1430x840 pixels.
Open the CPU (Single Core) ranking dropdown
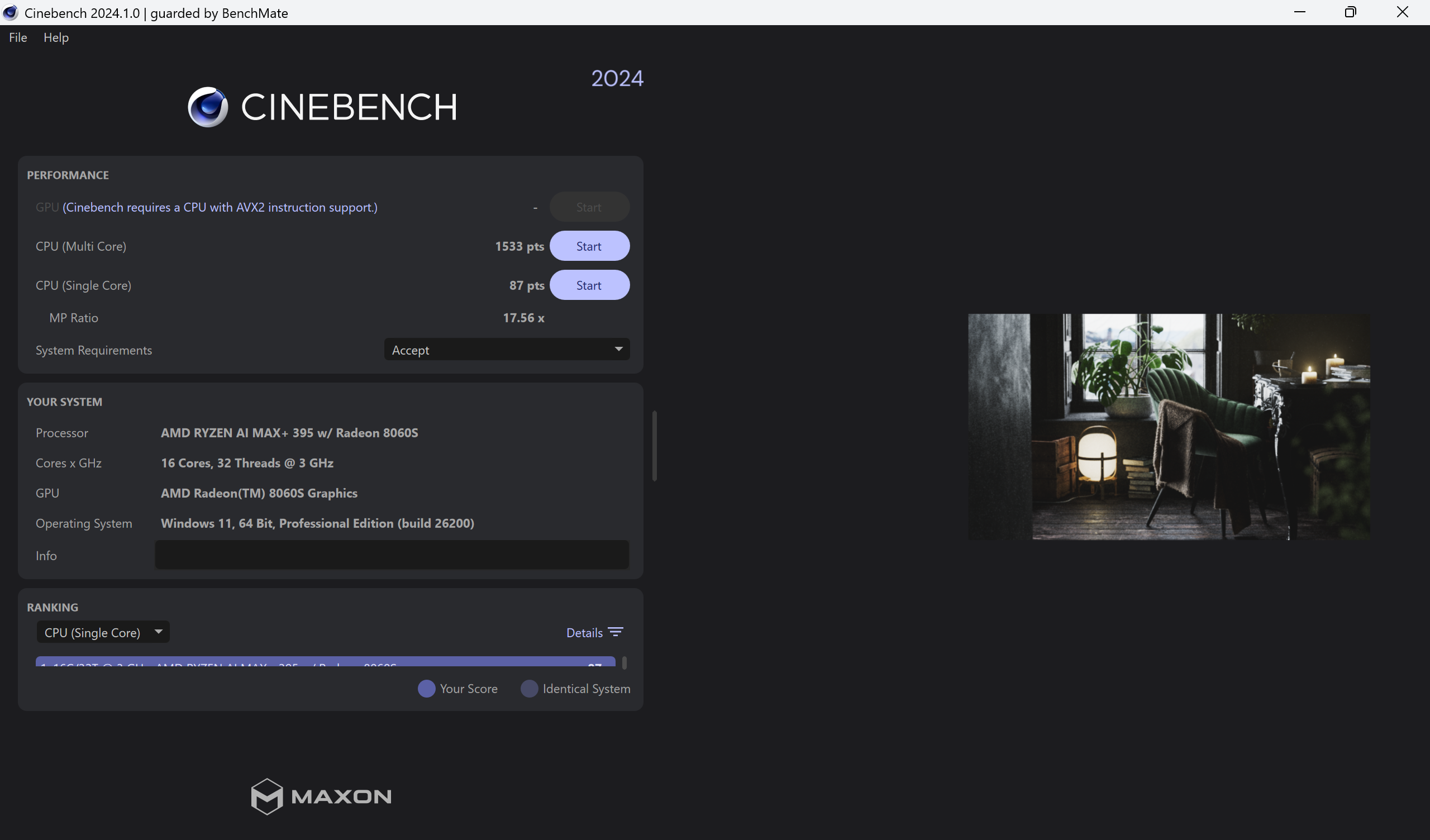coord(102,632)
